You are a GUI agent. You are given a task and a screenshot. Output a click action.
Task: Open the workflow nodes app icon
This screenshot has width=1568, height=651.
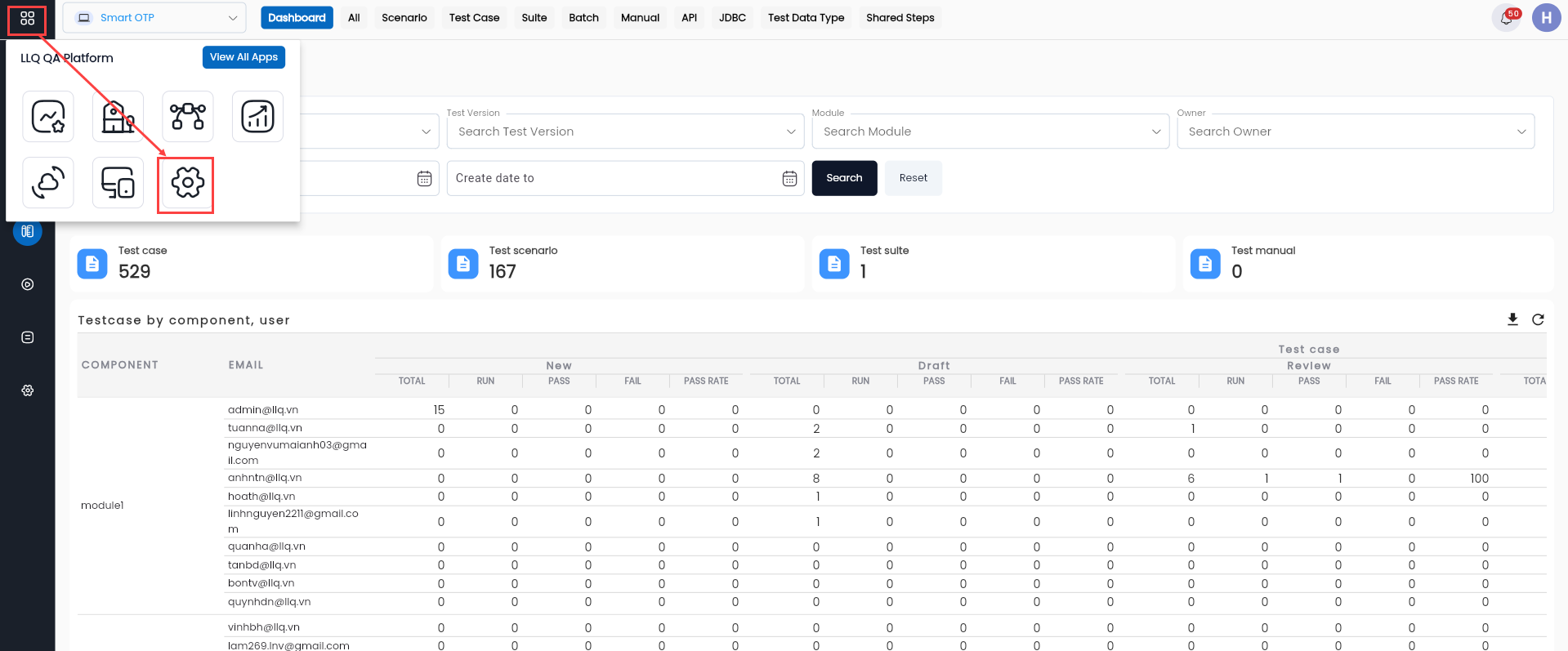[187, 117]
